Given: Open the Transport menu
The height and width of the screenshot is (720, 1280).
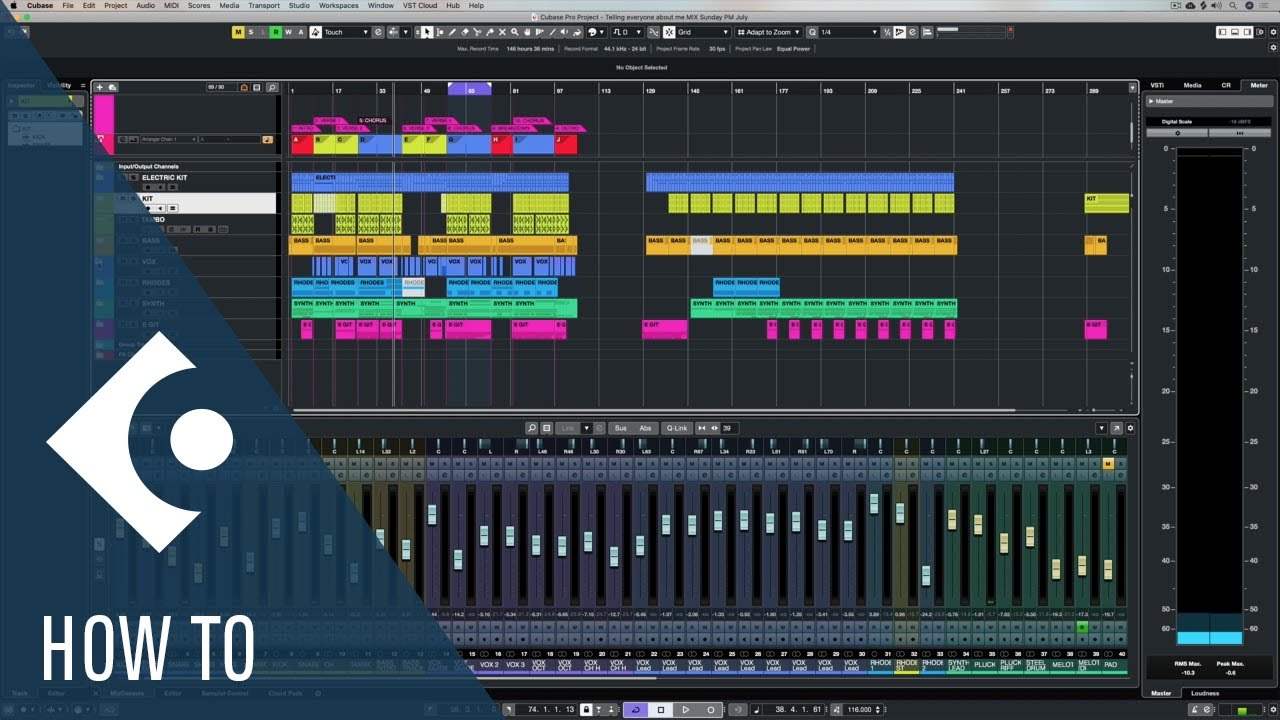Looking at the screenshot, I should [x=264, y=5].
